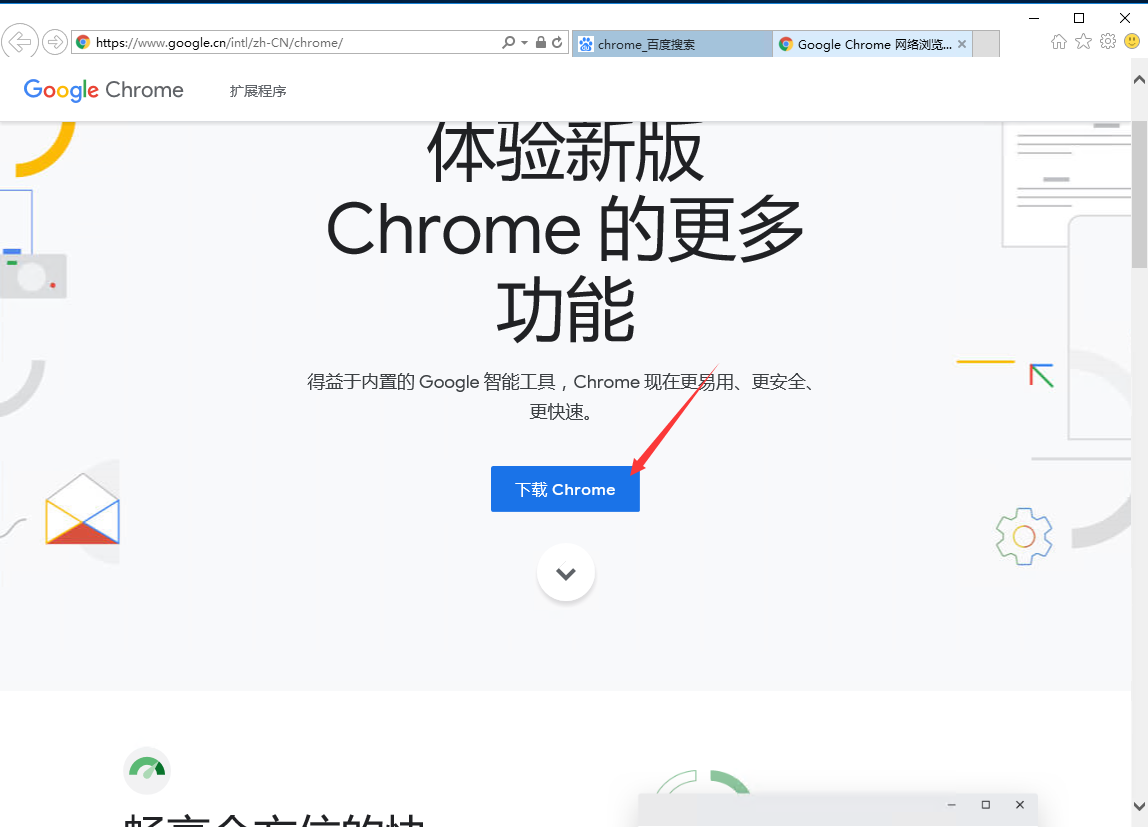1148x827 pixels.
Task: Maximize the small bottom window
Action: (985, 804)
